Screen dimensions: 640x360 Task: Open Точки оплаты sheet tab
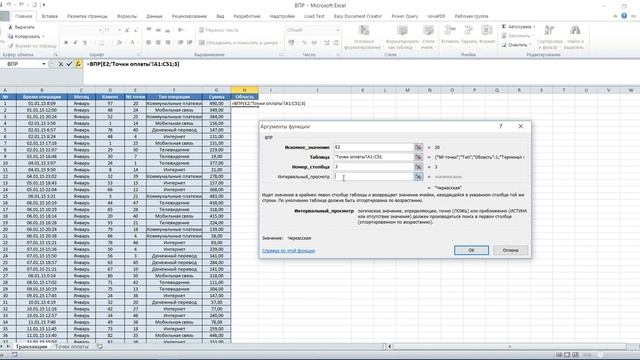point(72,347)
